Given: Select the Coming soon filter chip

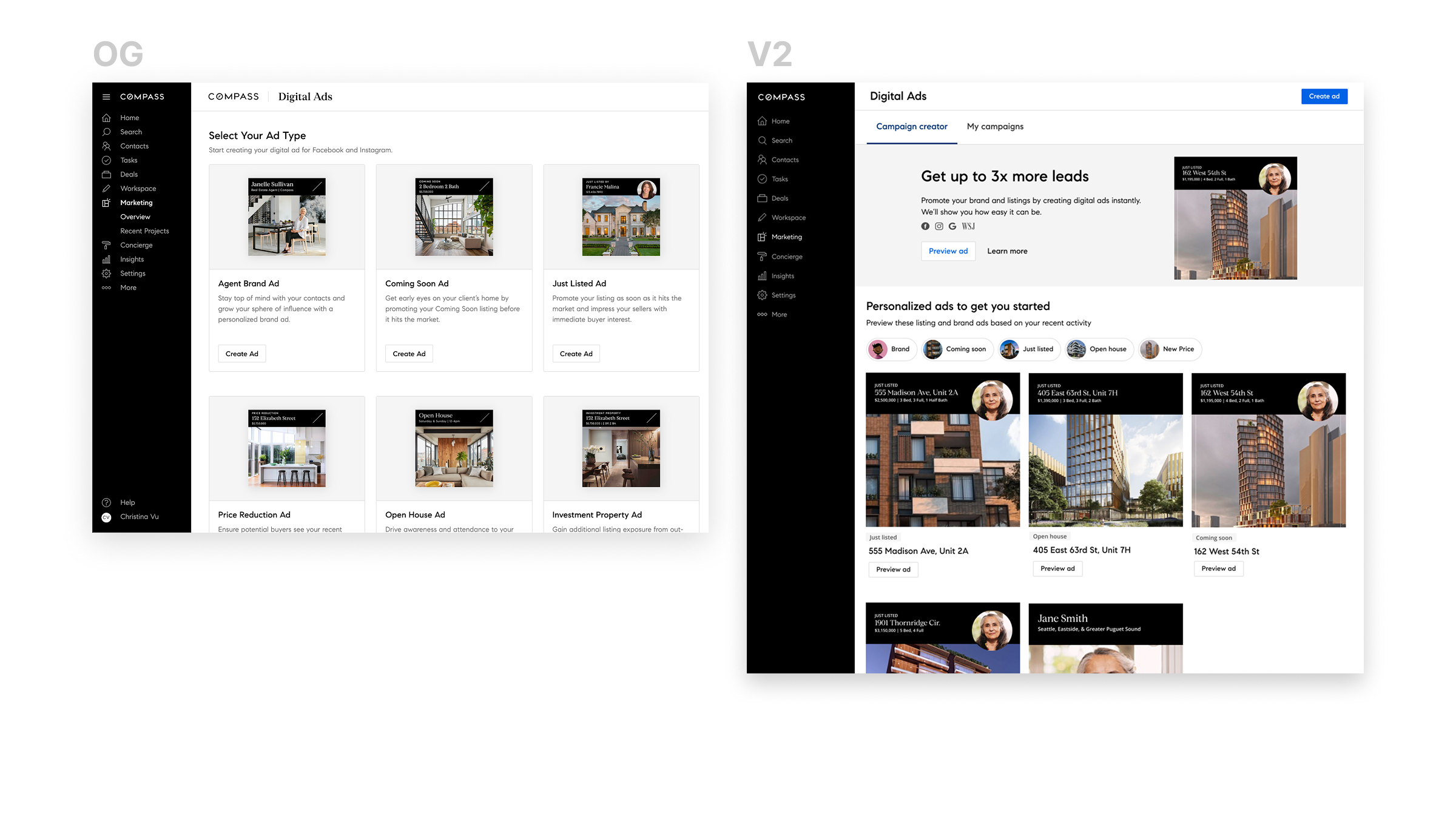Looking at the screenshot, I should coord(957,349).
